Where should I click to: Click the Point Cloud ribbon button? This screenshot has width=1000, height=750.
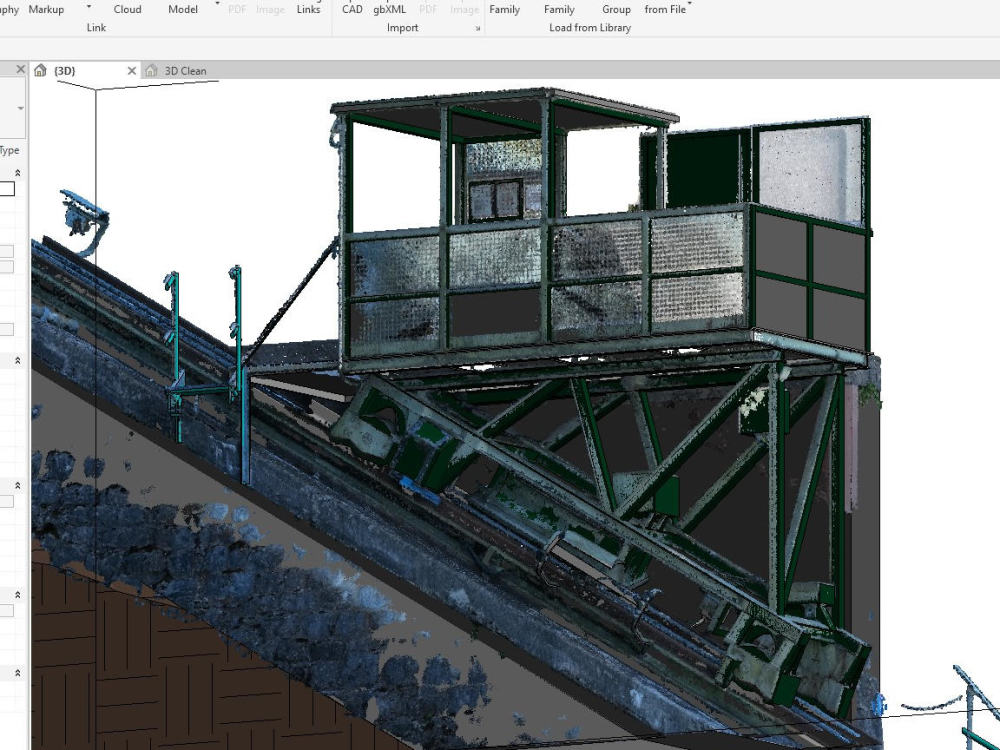127,9
